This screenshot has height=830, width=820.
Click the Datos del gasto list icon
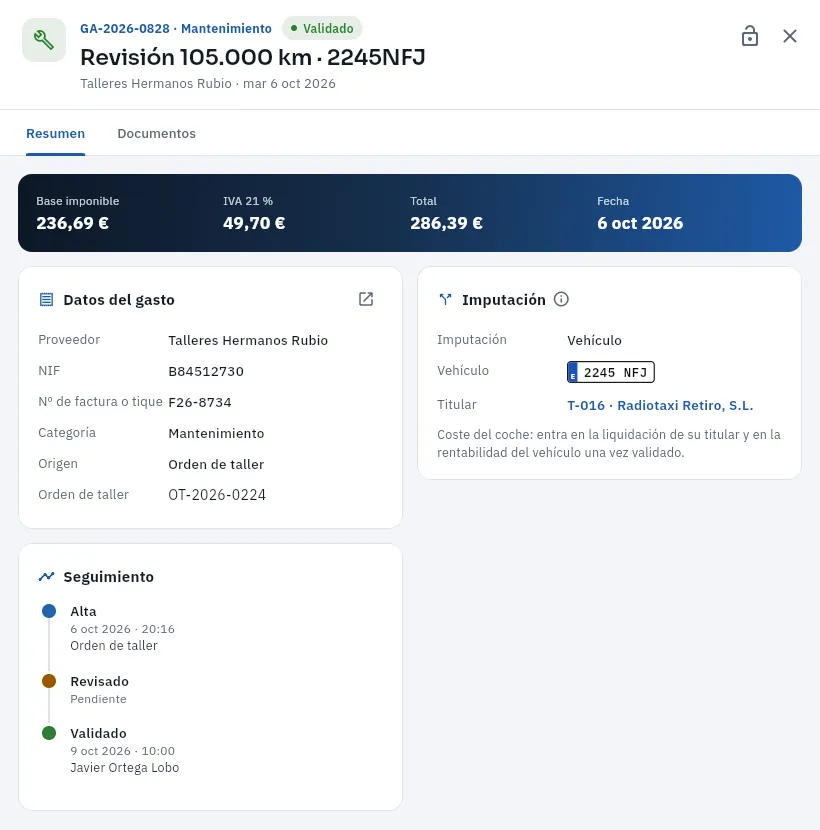coord(47,300)
